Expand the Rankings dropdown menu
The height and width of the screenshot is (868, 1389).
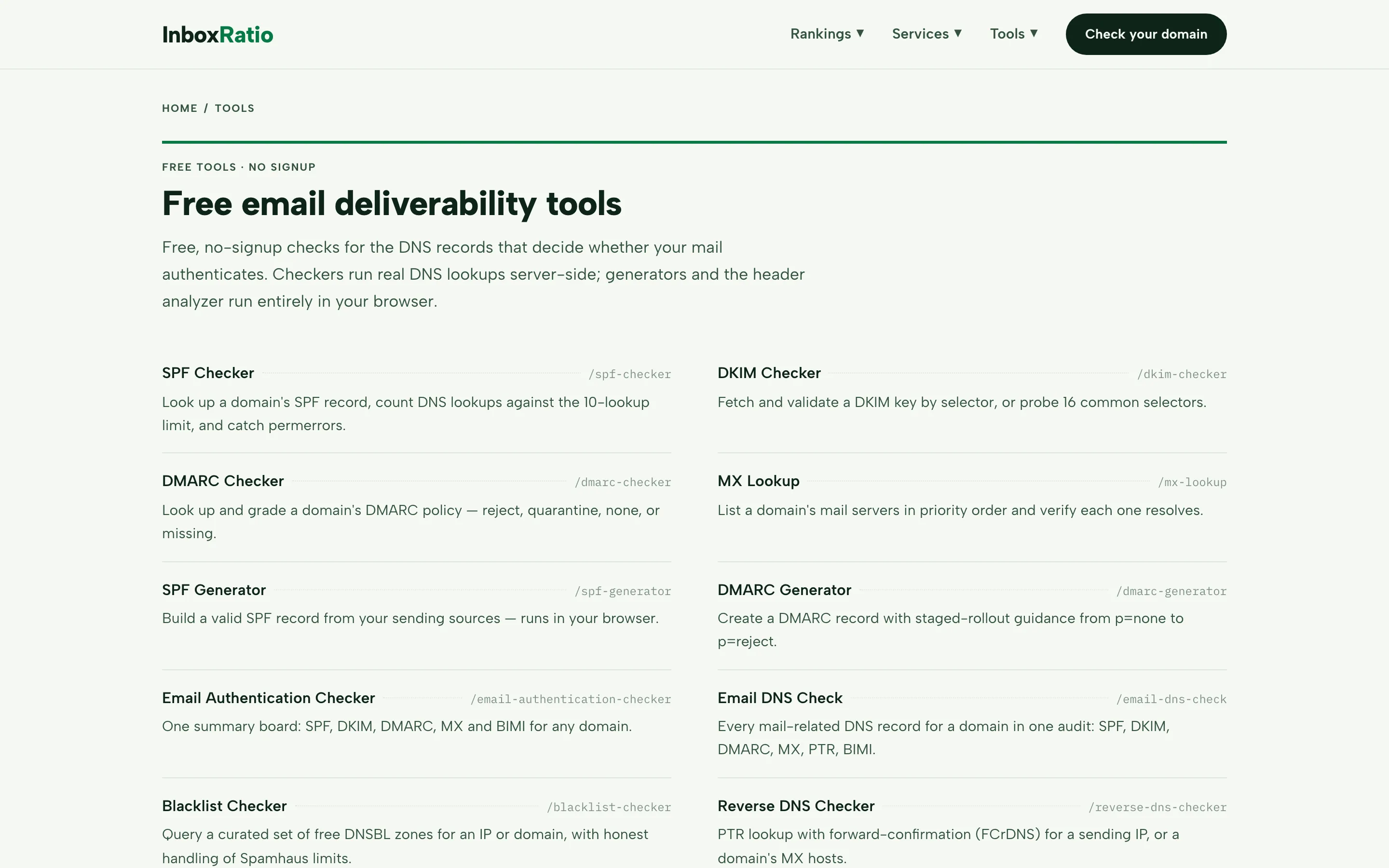pos(827,34)
